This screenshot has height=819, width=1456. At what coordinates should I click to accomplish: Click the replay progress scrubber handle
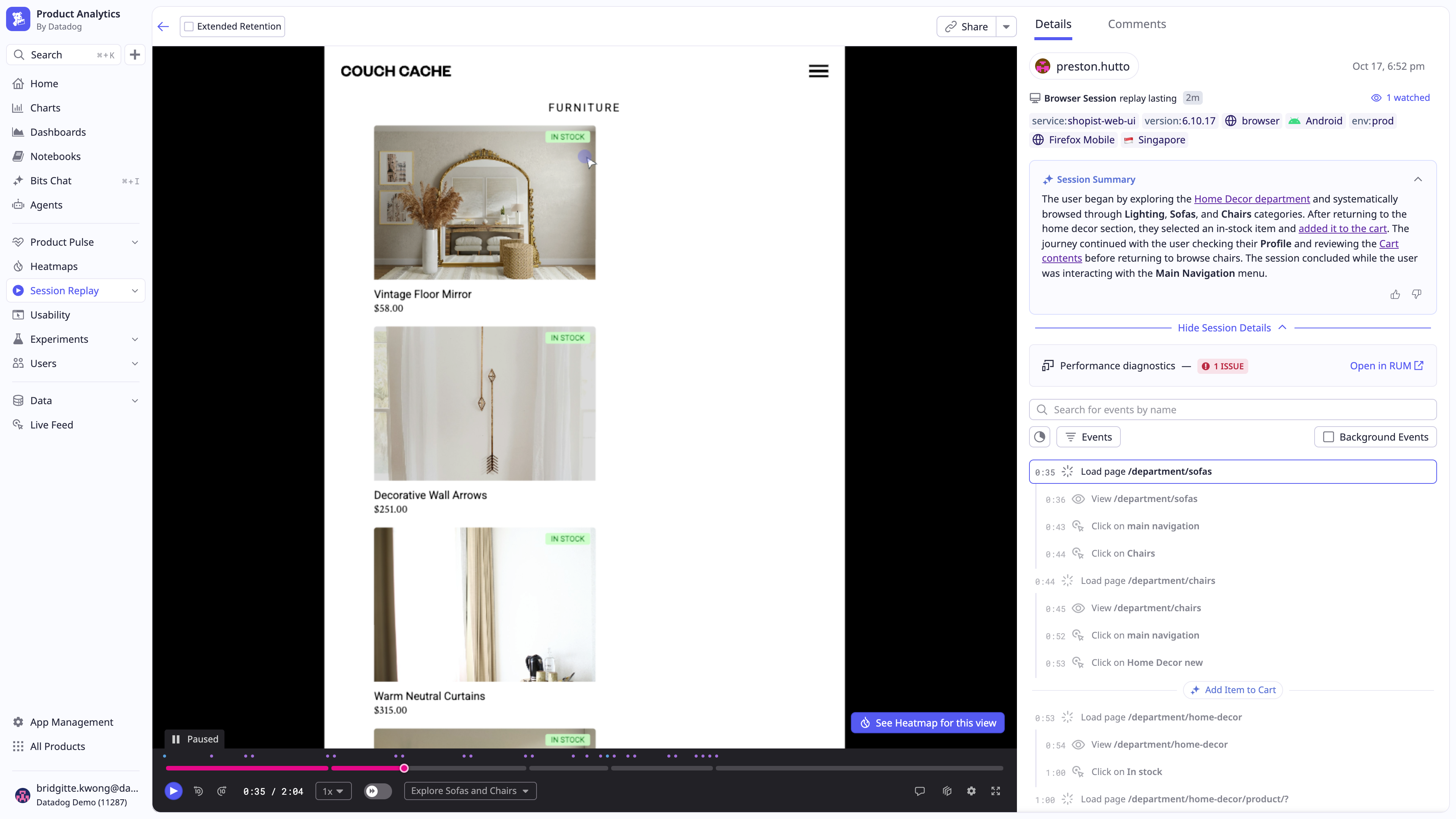tap(404, 768)
